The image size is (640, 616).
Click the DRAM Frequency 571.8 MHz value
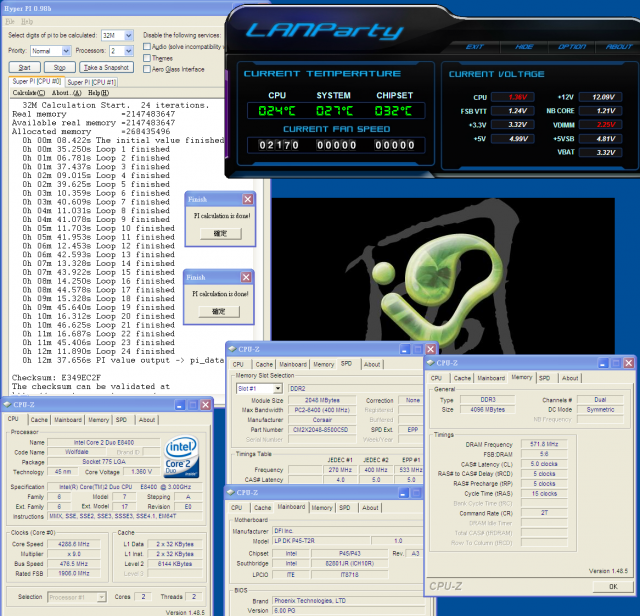[x=544, y=444]
